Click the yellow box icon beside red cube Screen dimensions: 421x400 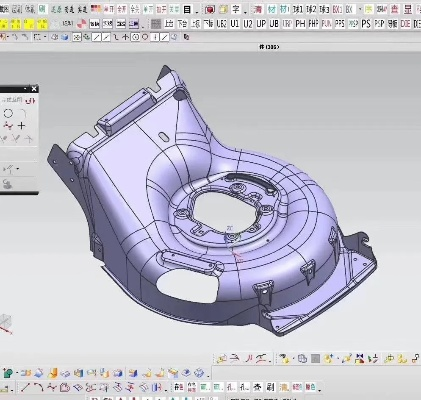point(222,10)
